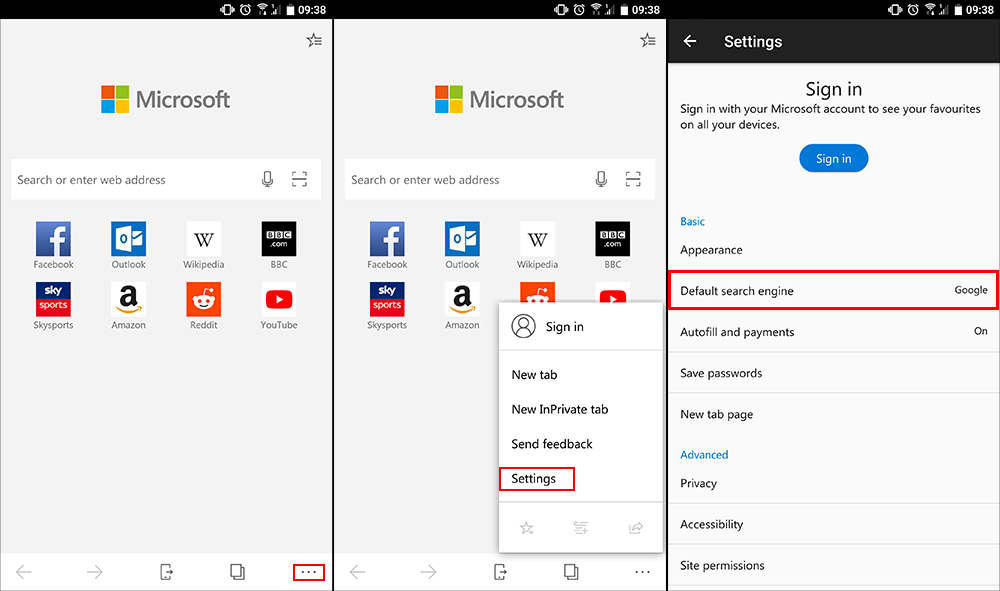Tap the microphone icon in left screen search bar

pyautogui.click(x=267, y=179)
